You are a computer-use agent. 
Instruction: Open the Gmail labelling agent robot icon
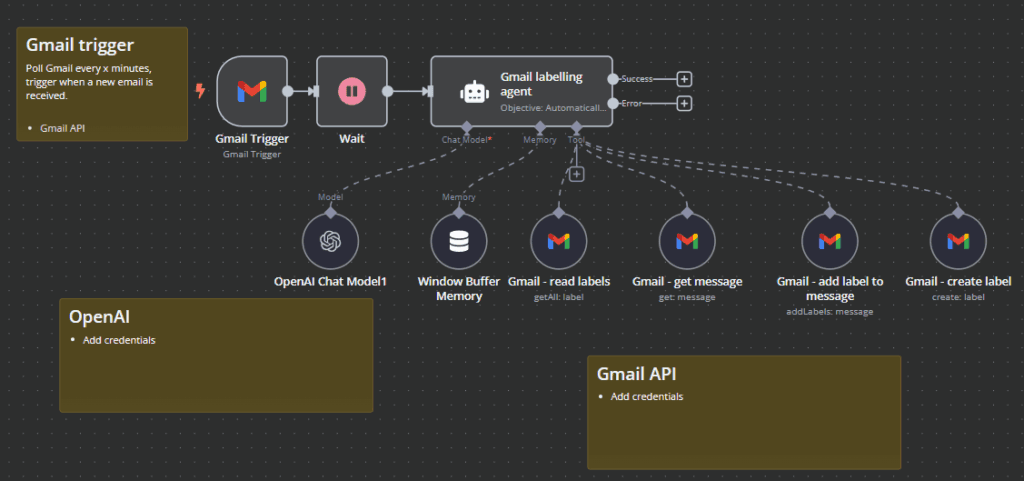click(x=472, y=91)
